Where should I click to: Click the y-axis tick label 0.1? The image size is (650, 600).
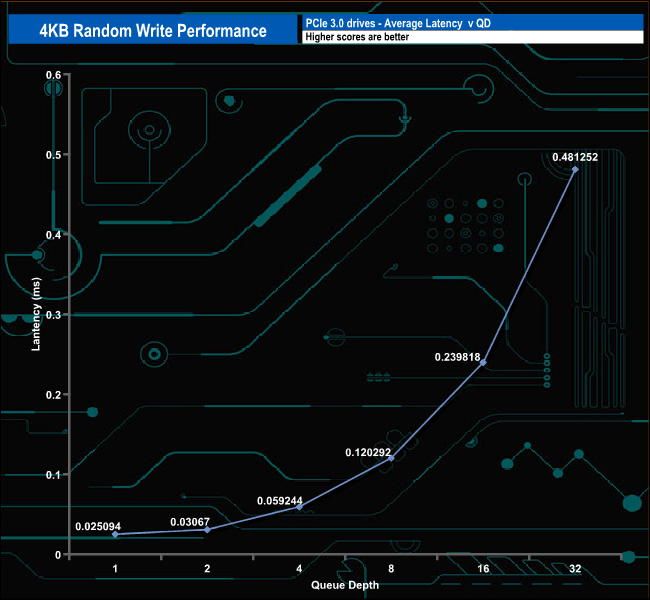[53, 474]
